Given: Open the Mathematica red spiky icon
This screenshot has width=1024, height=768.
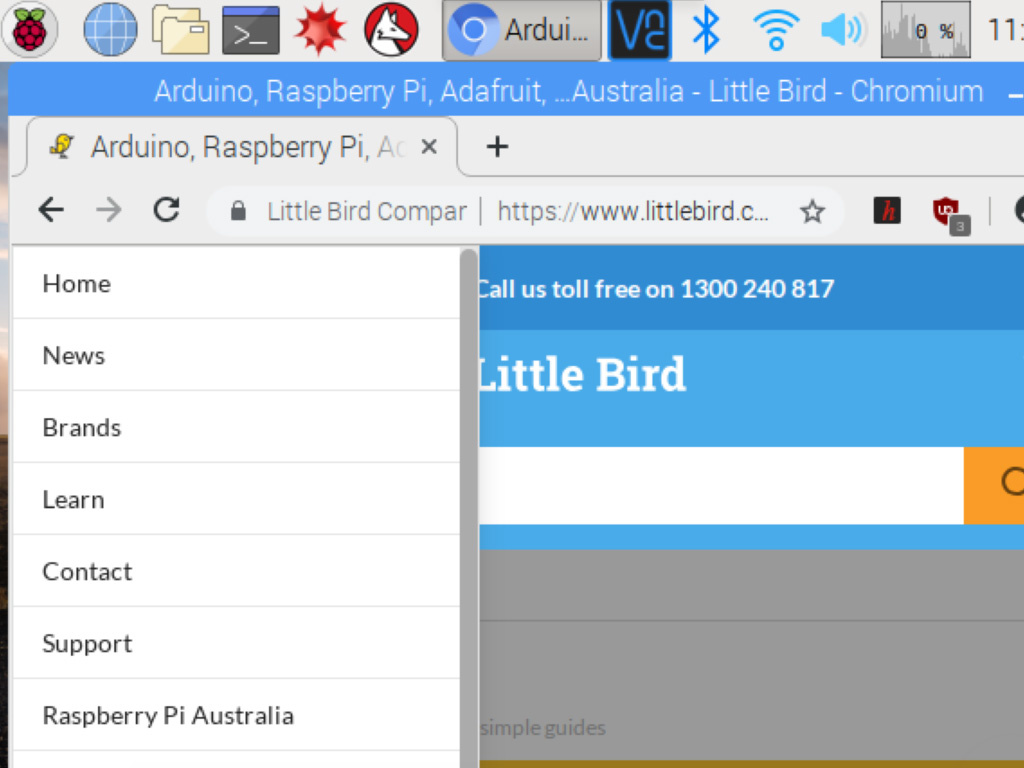Looking at the screenshot, I should coord(320,29).
